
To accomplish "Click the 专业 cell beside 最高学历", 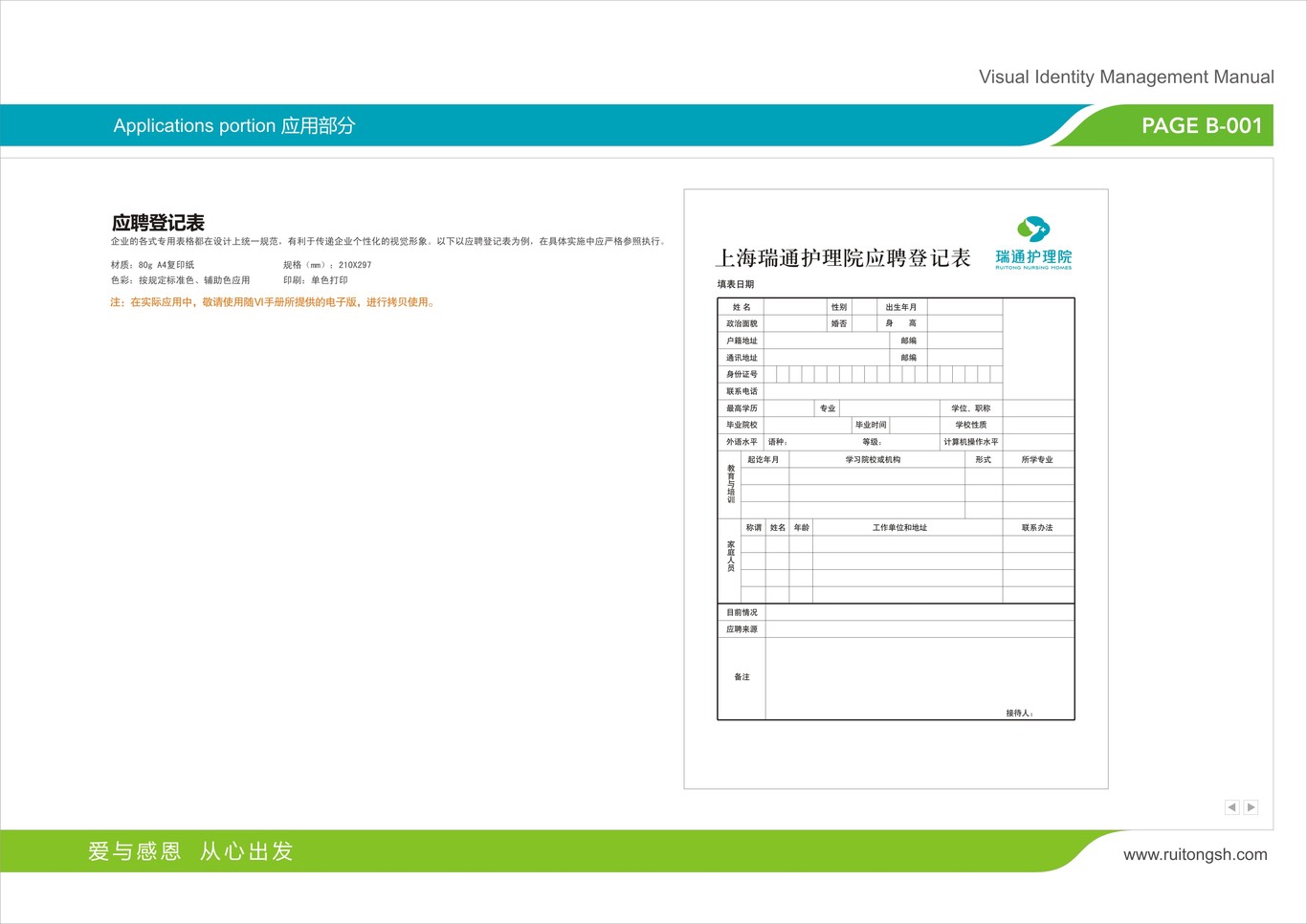I will click(828, 408).
